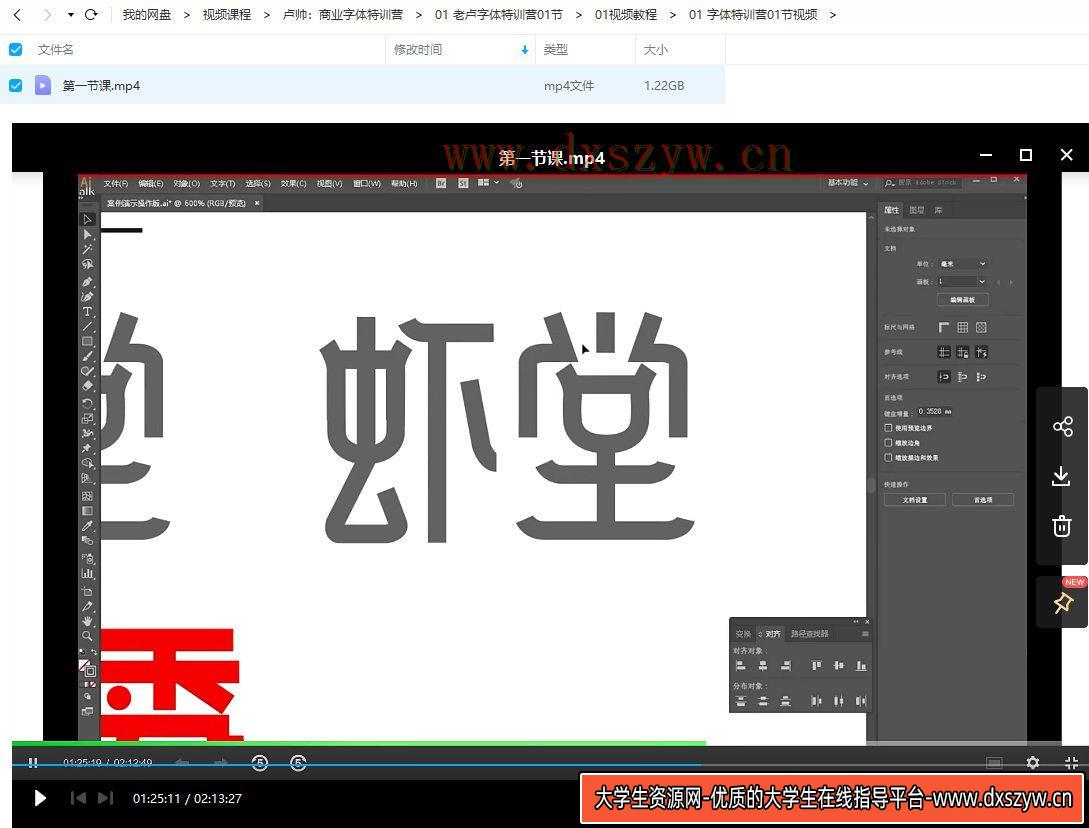
Task: Select the Artboard tool
Action: click(88, 591)
